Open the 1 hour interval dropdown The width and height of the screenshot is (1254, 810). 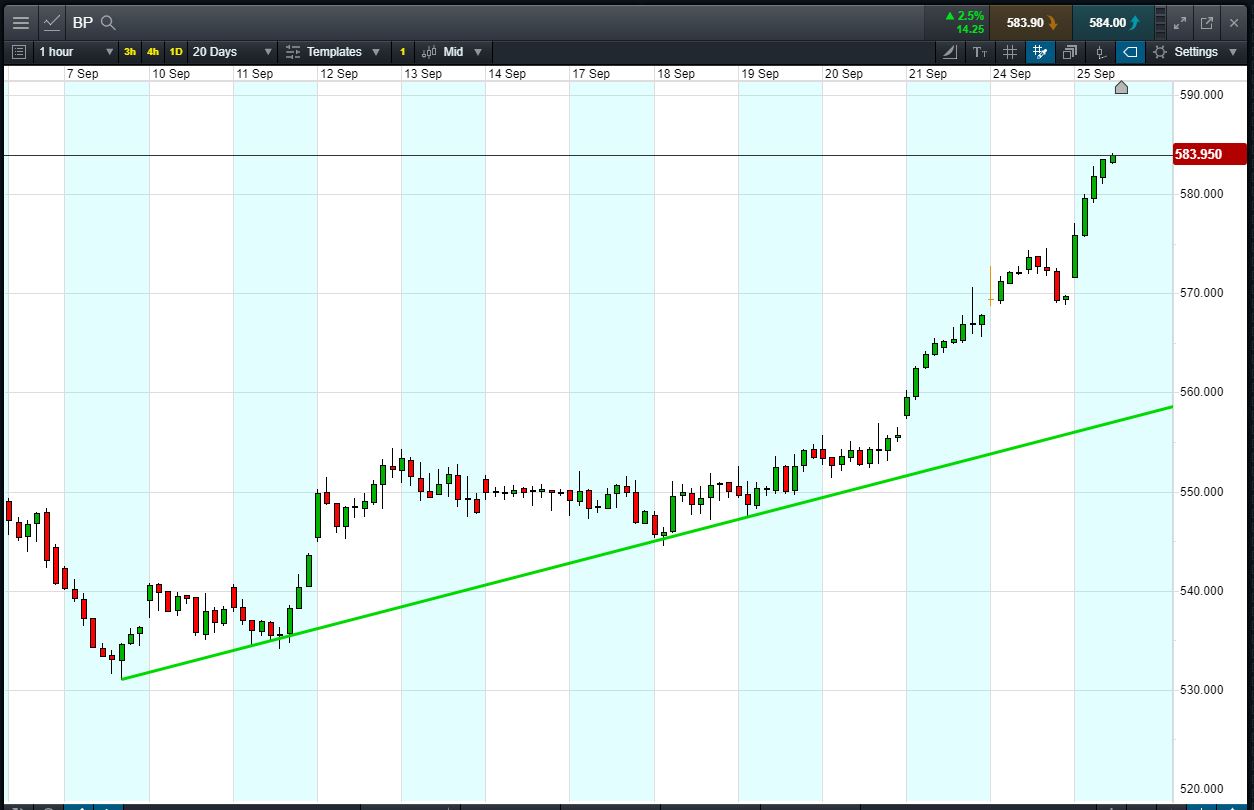click(x=76, y=52)
